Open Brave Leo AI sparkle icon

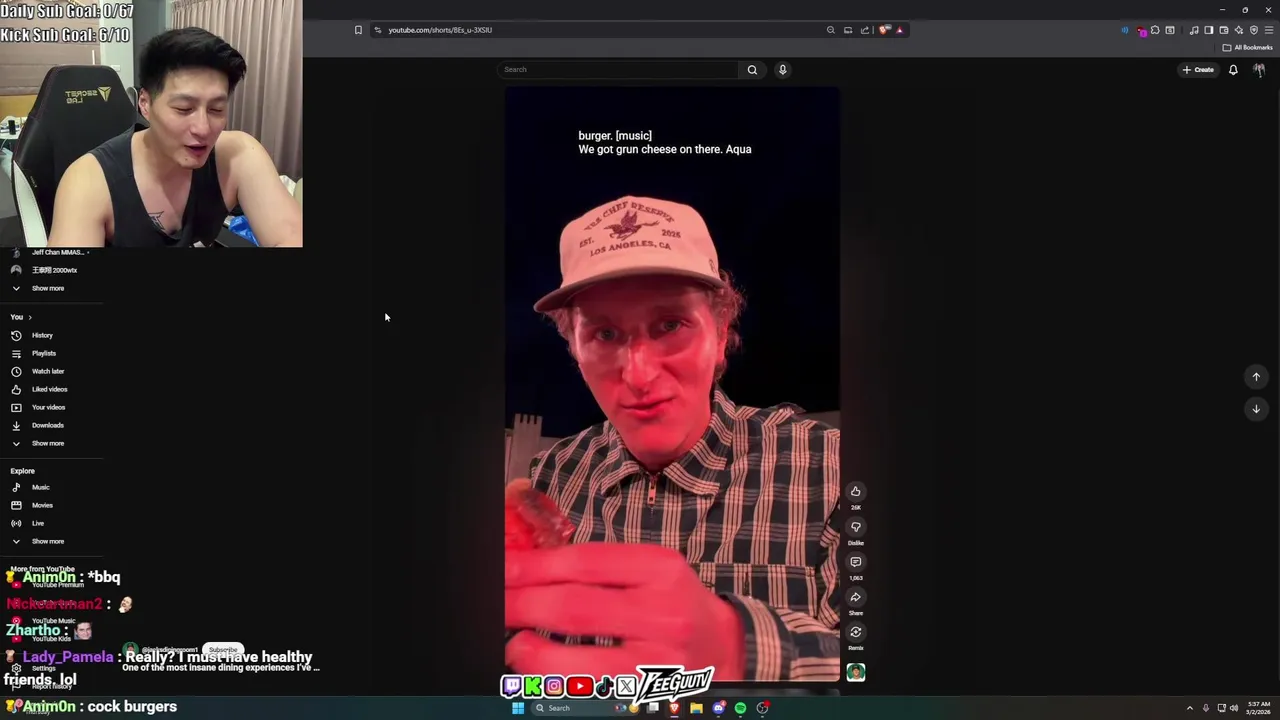click(1239, 30)
